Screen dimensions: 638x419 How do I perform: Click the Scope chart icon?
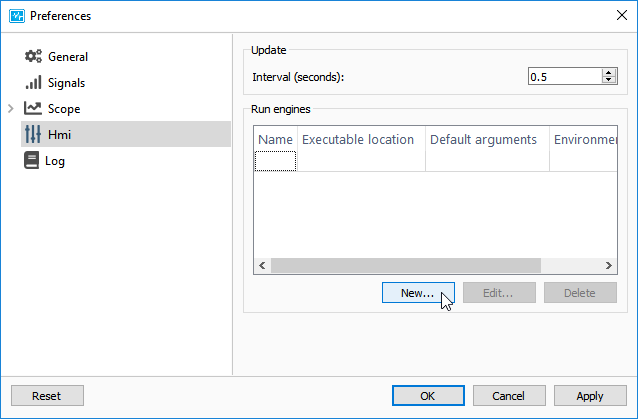pyautogui.click(x=33, y=108)
